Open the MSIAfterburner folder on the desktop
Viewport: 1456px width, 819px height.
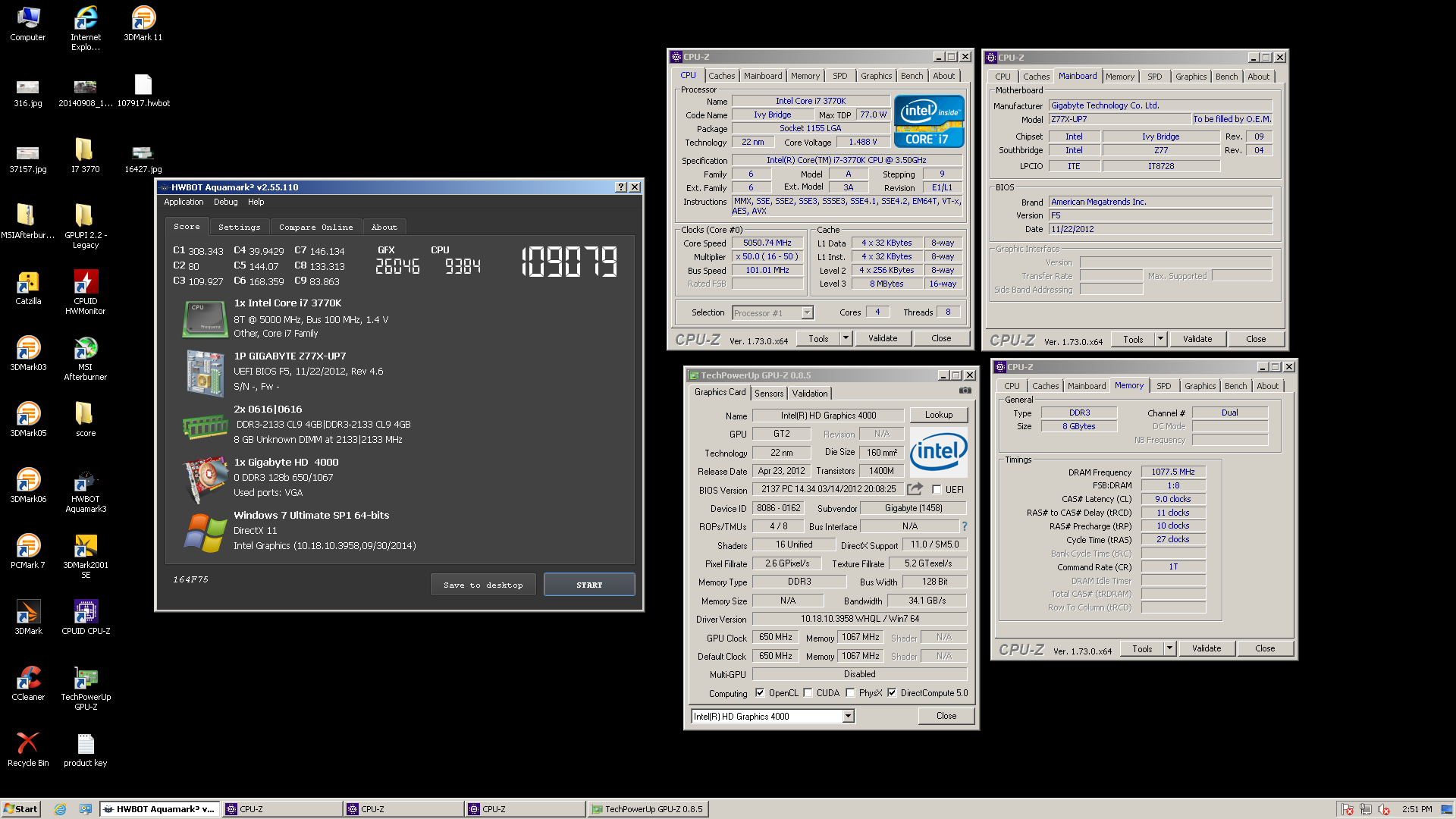point(28,221)
